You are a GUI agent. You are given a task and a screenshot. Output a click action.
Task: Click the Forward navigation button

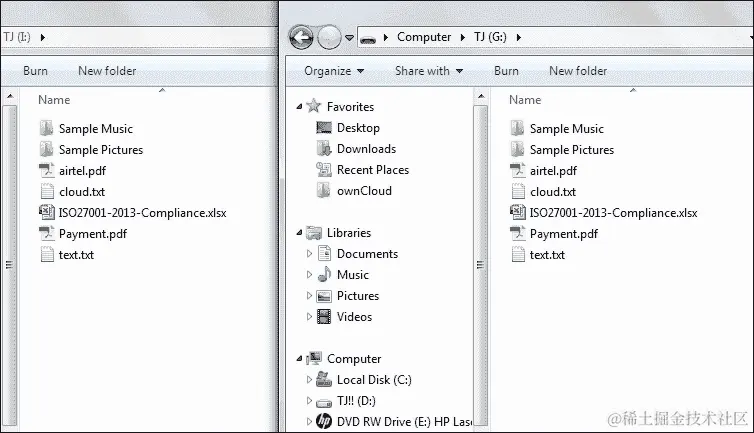329,37
